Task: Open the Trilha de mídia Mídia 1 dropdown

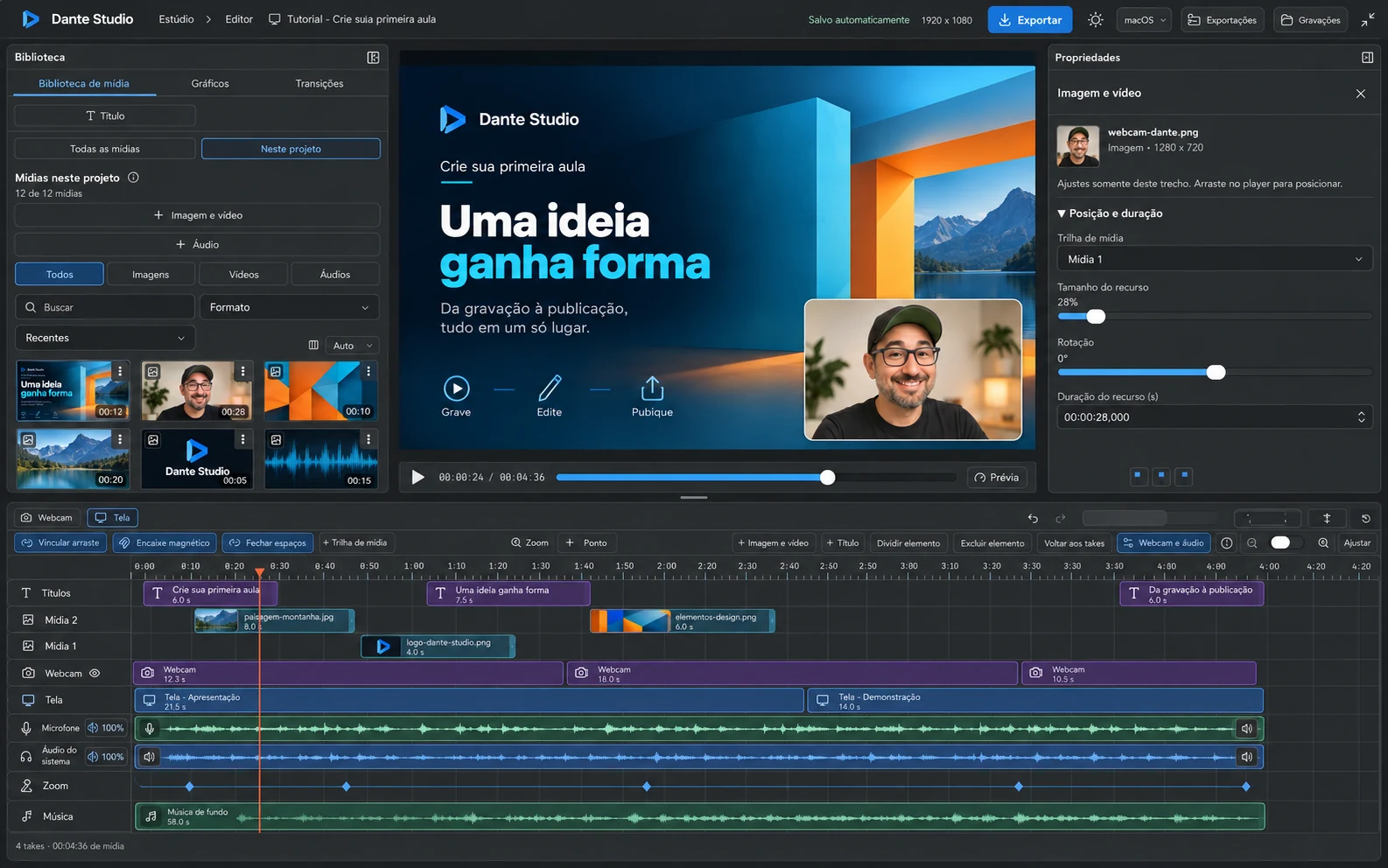Action: (x=1215, y=259)
